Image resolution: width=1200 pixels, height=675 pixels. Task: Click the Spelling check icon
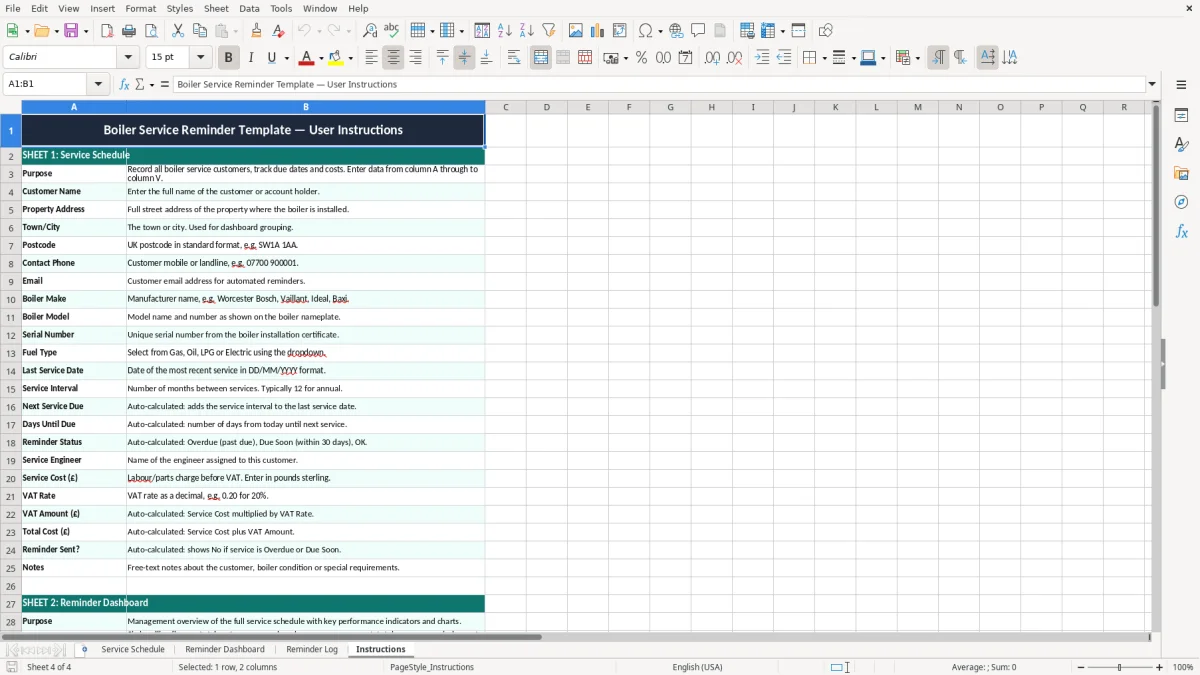pos(392,31)
